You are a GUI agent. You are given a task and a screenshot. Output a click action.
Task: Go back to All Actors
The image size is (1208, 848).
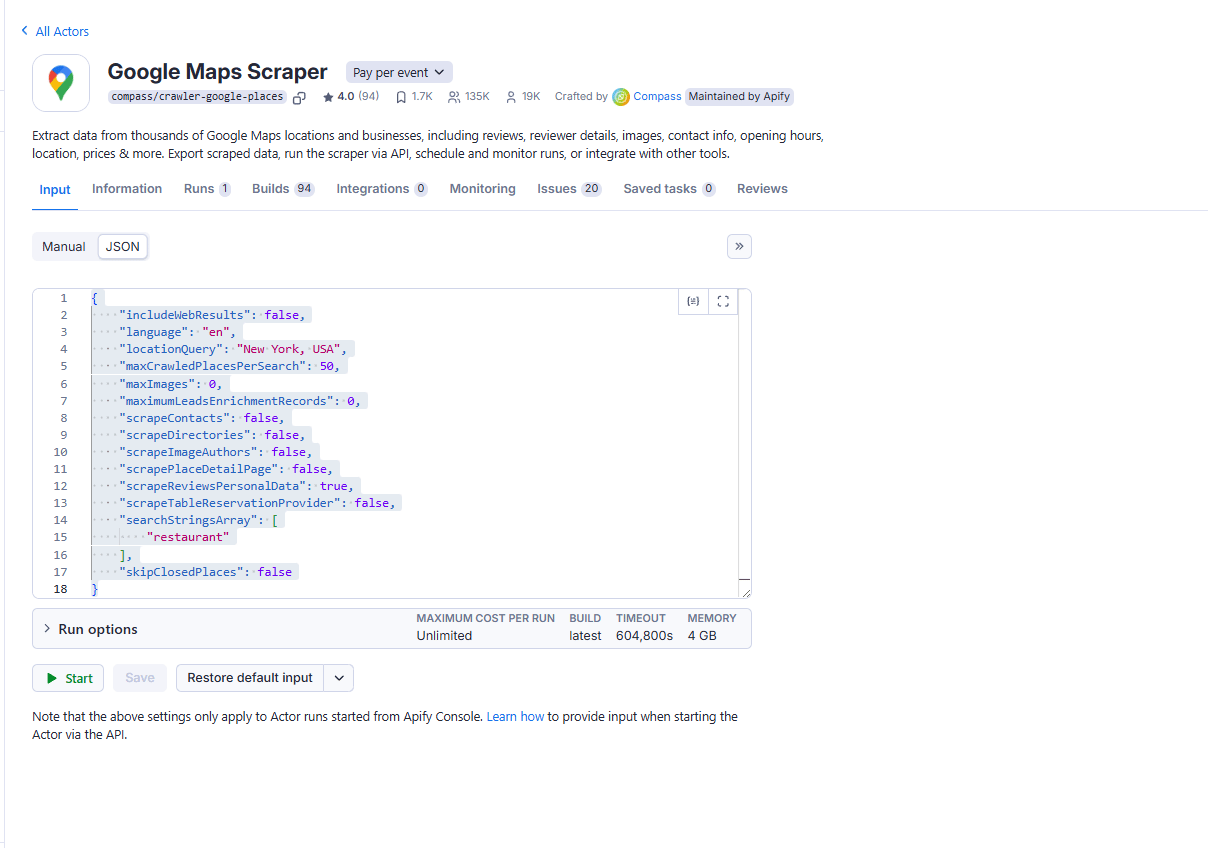coord(55,31)
